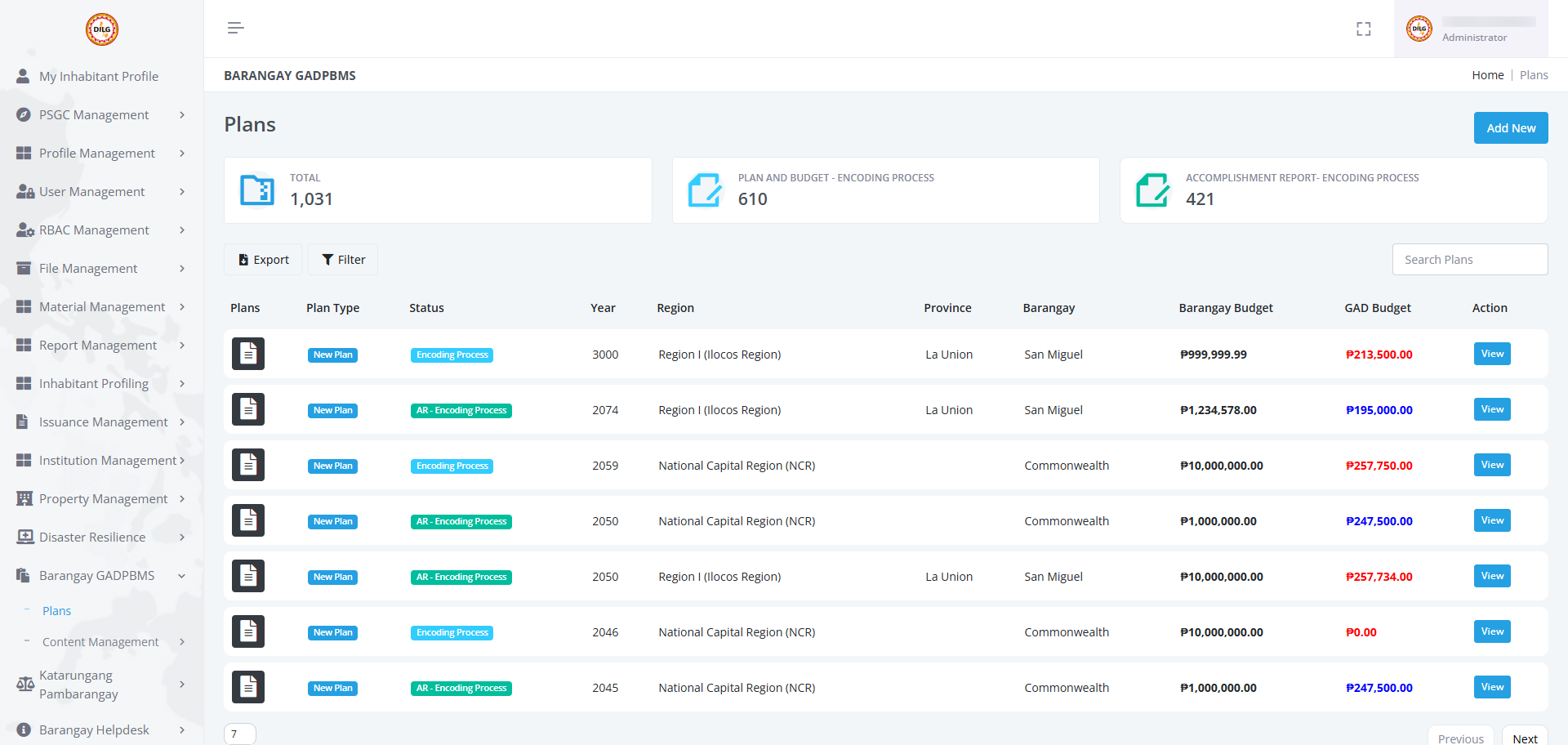
Task: Click the Plan and Budget edit icon
Action: coord(705,190)
